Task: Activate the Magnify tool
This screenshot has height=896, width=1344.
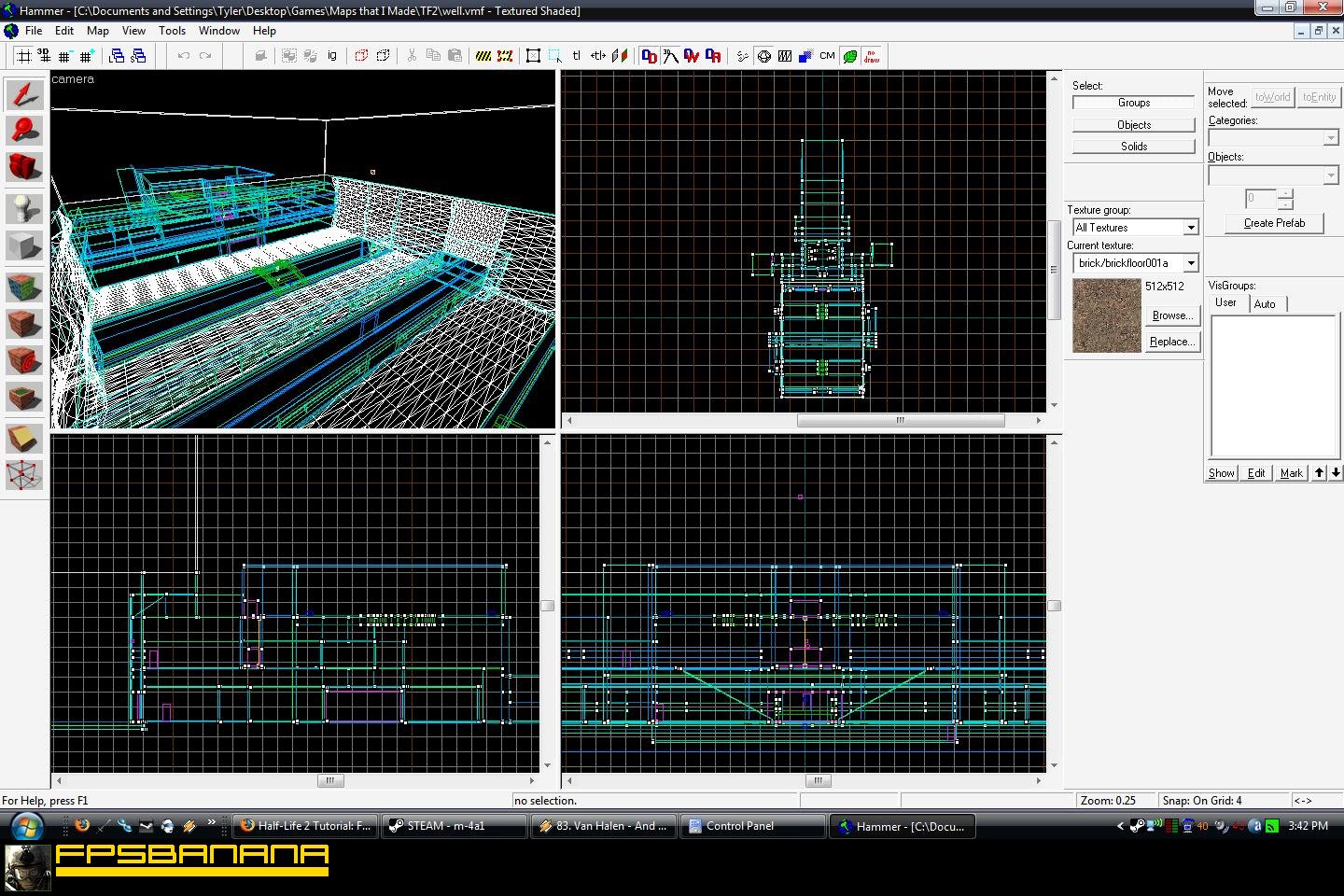Action: tap(24, 131)
